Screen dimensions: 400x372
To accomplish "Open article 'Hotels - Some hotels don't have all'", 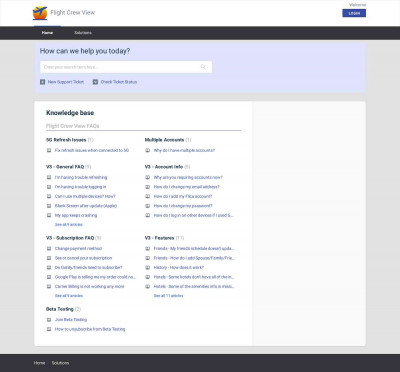I will pyautogui.click(x=194, y=277).
